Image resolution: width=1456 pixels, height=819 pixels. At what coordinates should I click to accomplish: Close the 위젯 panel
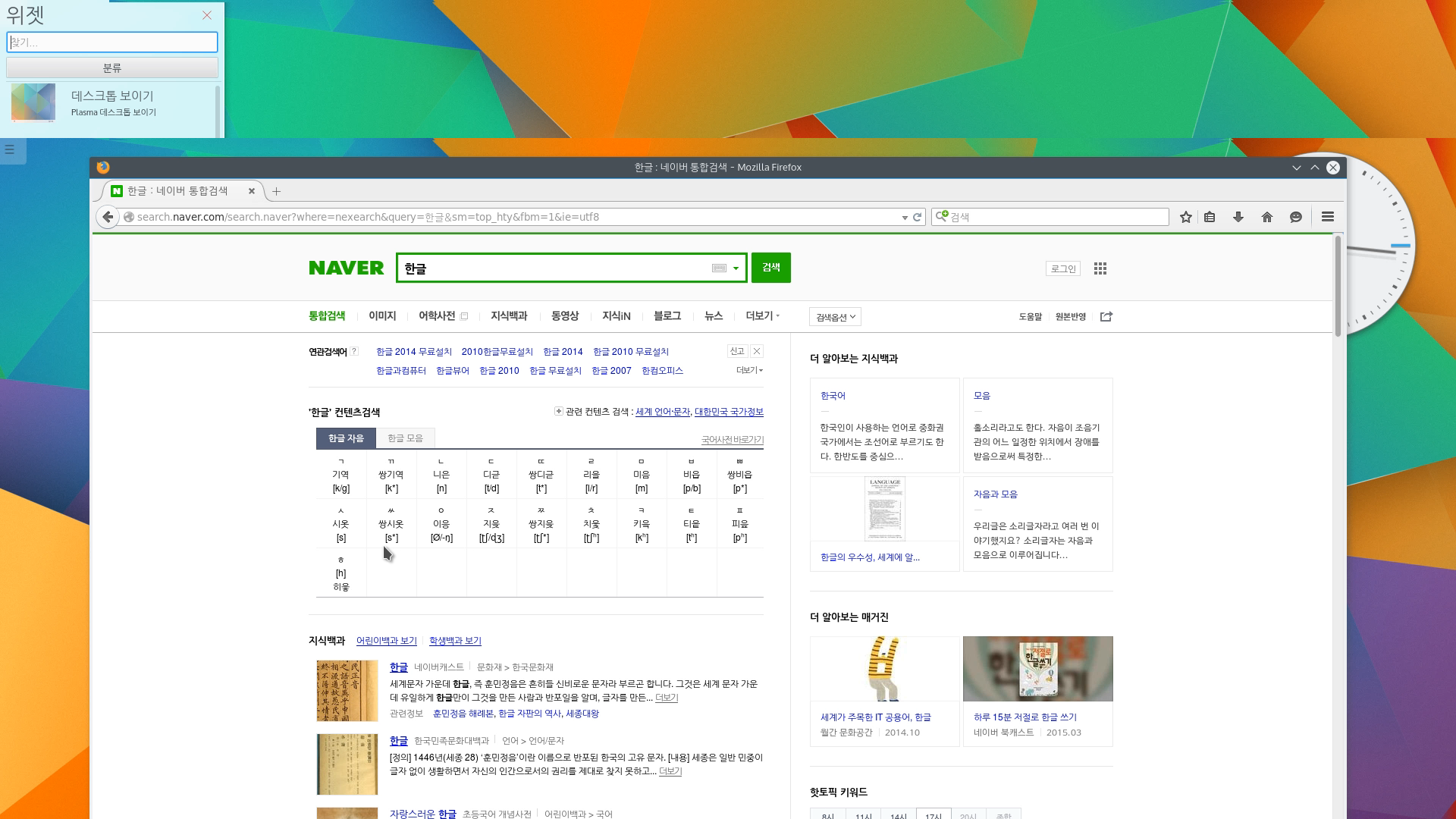tap(207, 15)
